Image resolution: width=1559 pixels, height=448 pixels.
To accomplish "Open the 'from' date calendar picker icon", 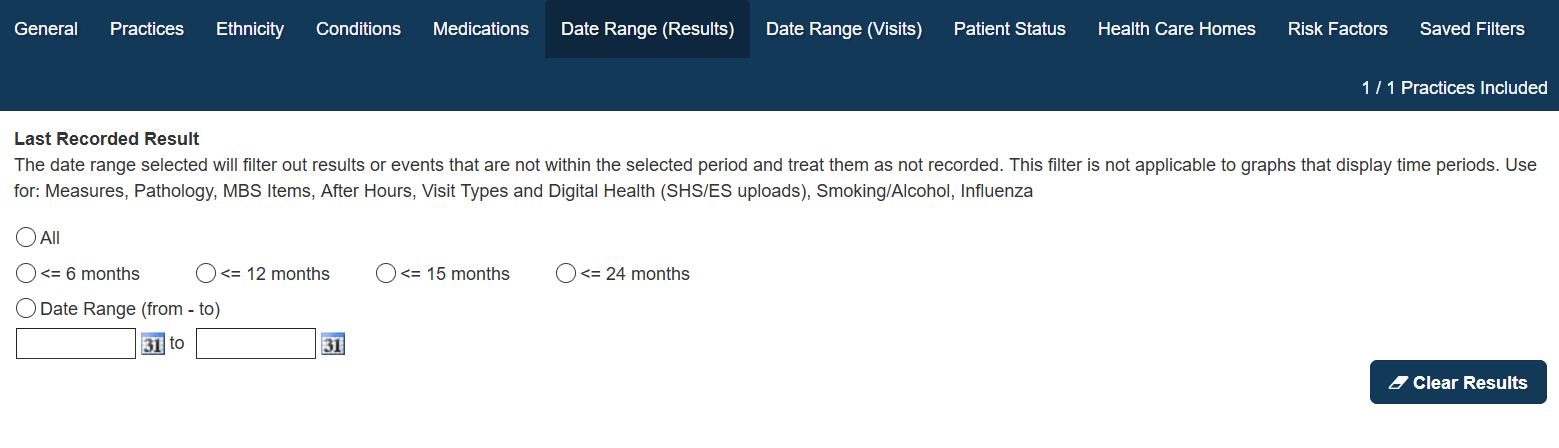I will pos(153,344).
